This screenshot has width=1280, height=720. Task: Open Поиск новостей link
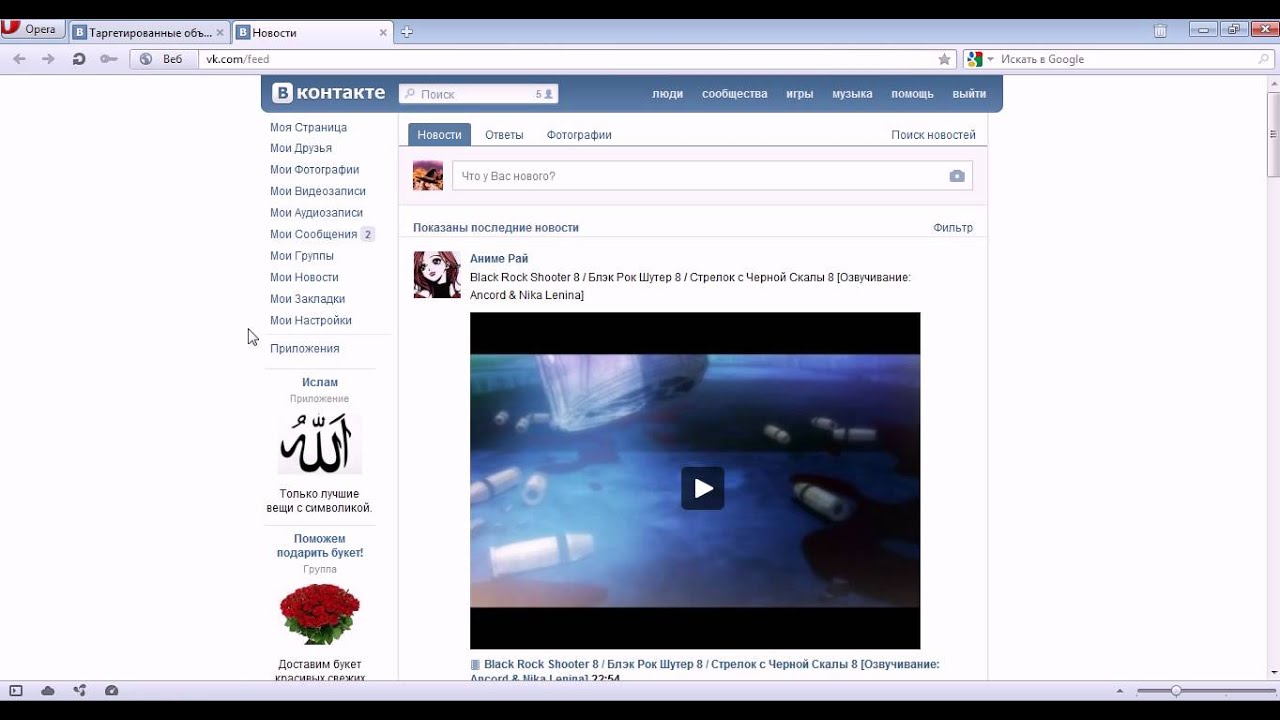(x=933, y=135)
